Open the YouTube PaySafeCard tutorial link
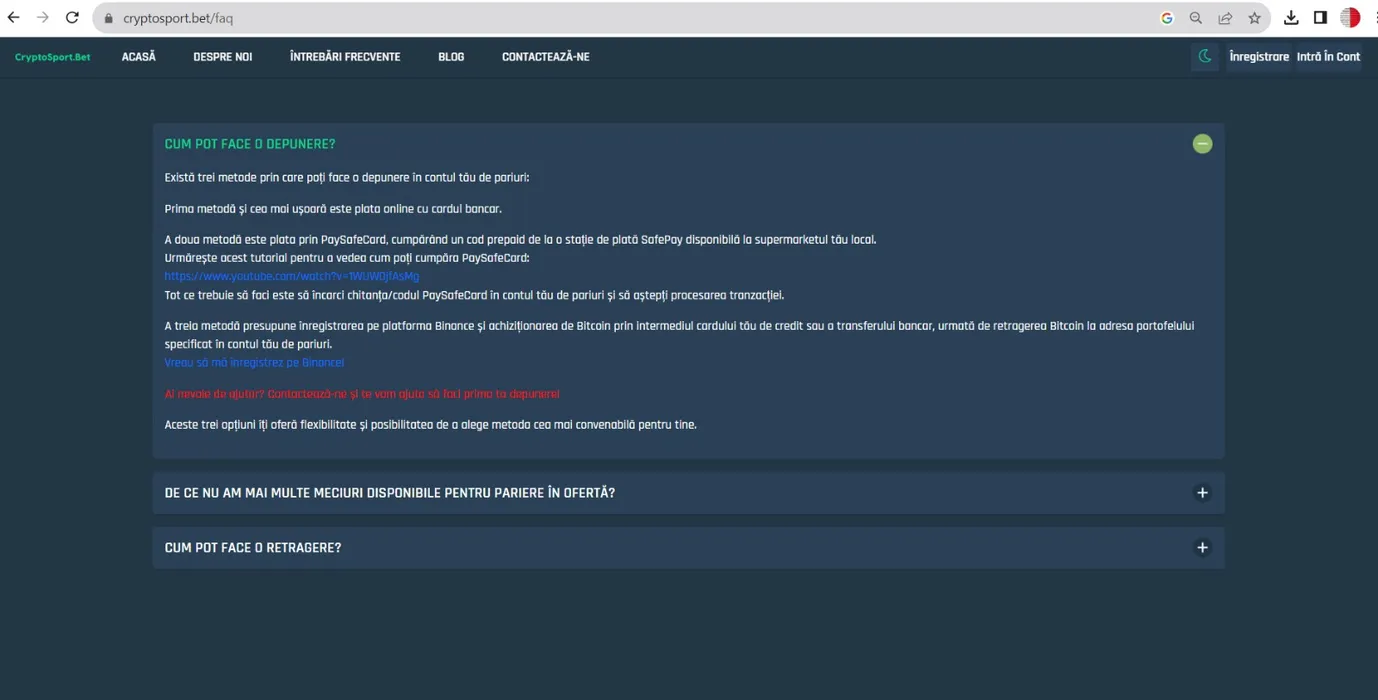Image resolution: width=1378 pixels, height=700 pixels. (292, 276)
